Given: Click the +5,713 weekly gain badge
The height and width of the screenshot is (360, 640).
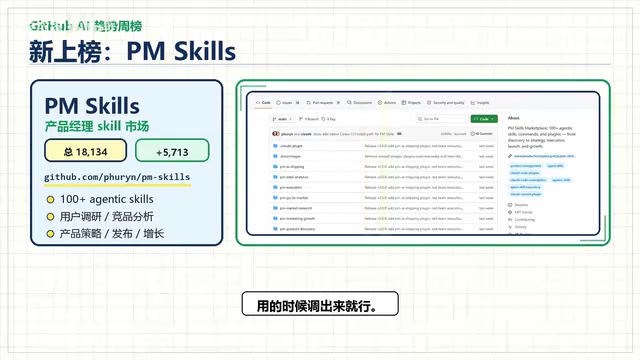Looking at the screenshot, I should point(172,150).
